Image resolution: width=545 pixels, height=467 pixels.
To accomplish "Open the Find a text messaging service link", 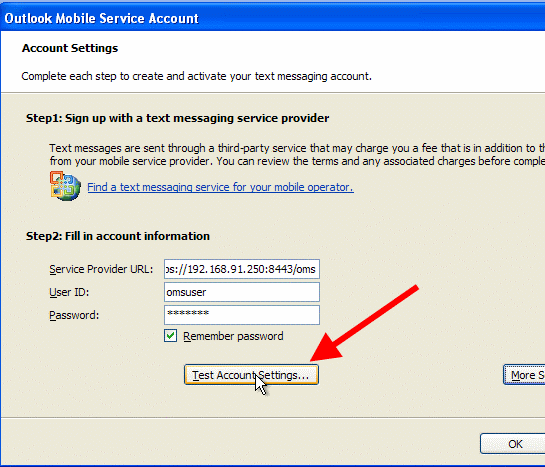I will coord(220,187).
